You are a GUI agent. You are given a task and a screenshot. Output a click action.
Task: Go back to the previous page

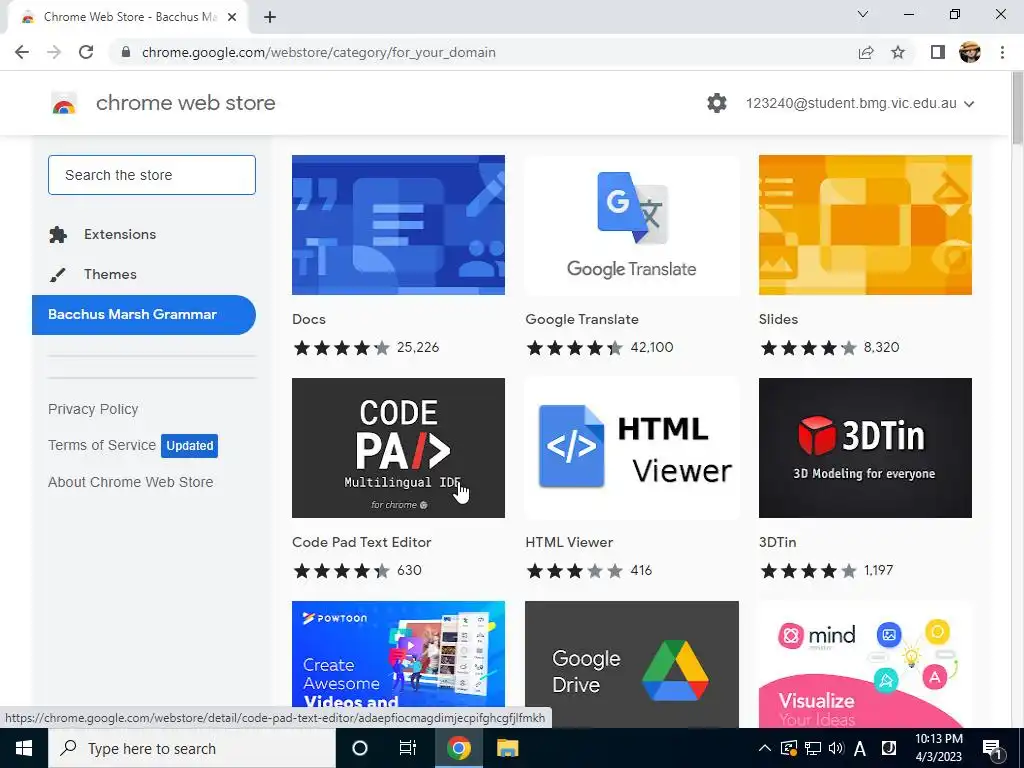22,52
